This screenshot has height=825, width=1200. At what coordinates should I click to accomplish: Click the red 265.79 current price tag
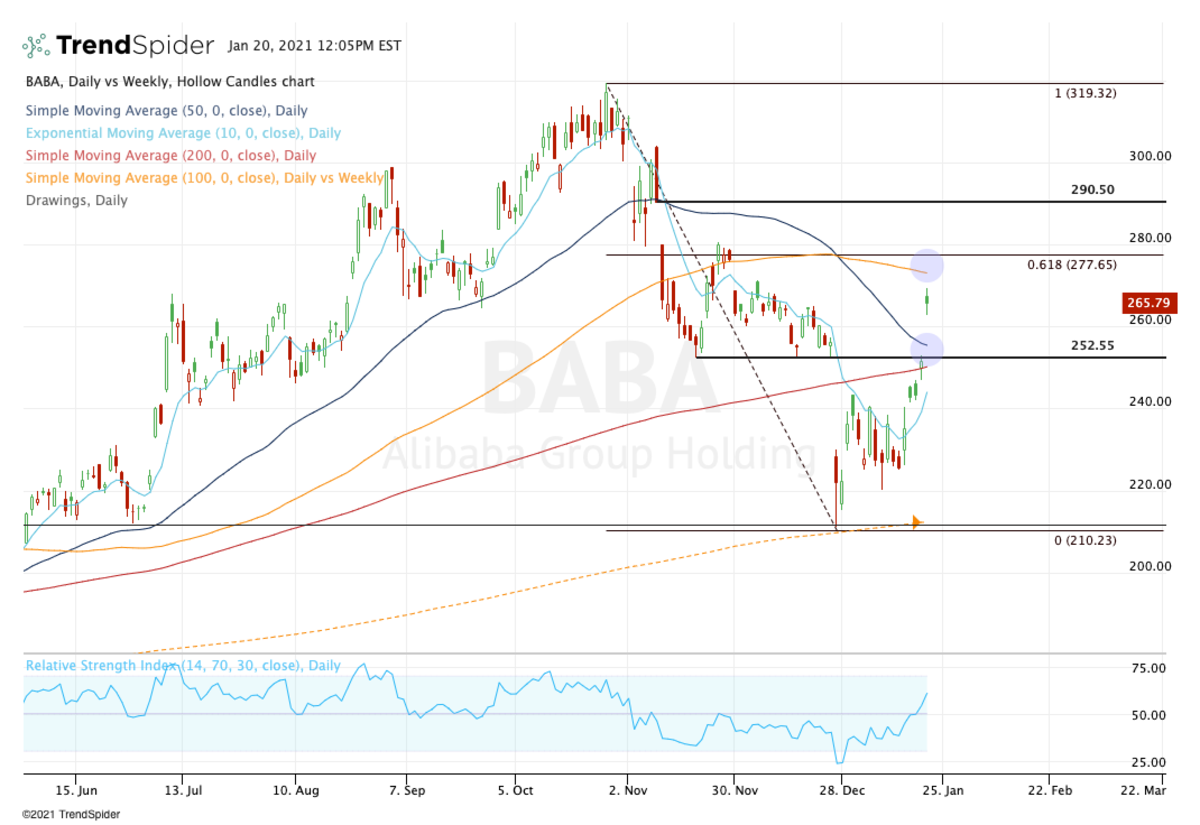click(1150, 303)
